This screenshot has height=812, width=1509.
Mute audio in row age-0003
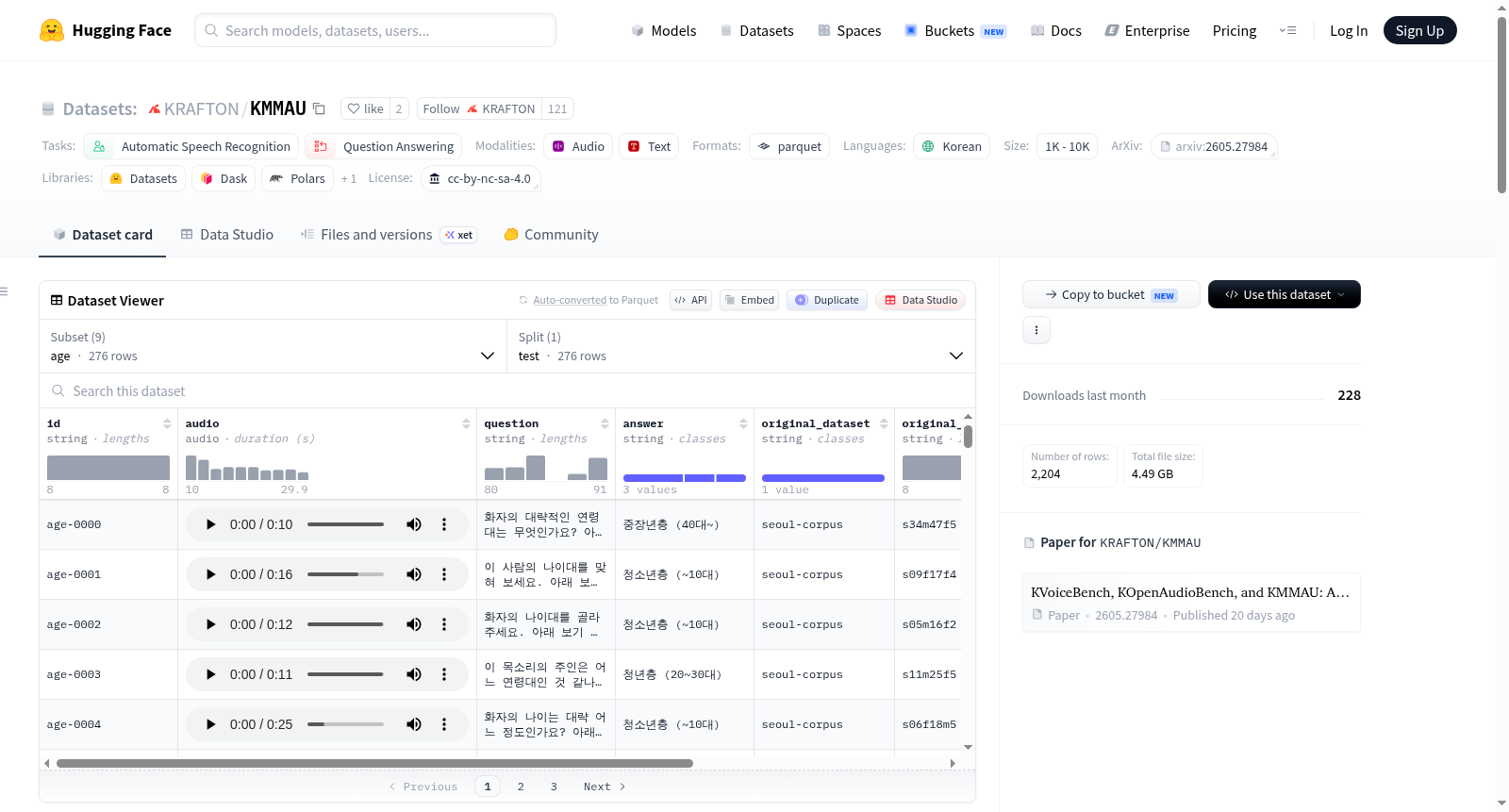pos(414,674)
